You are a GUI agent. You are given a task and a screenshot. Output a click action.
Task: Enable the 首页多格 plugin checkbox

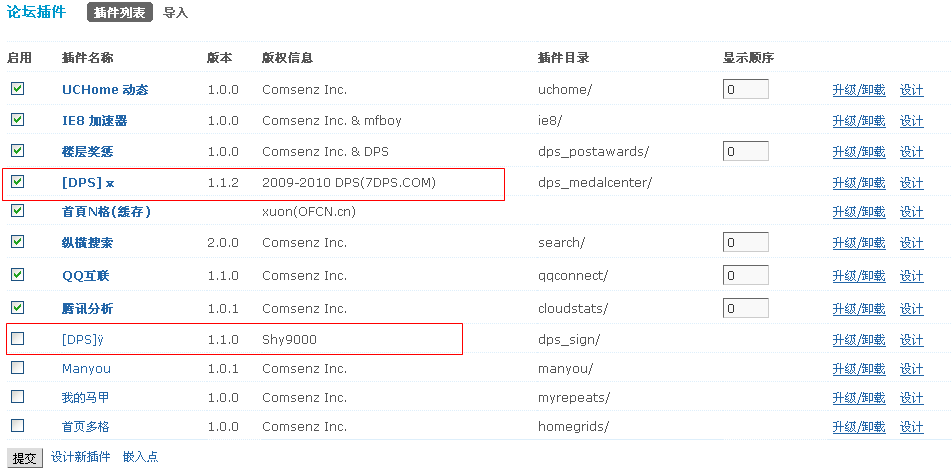click(18, 426)
